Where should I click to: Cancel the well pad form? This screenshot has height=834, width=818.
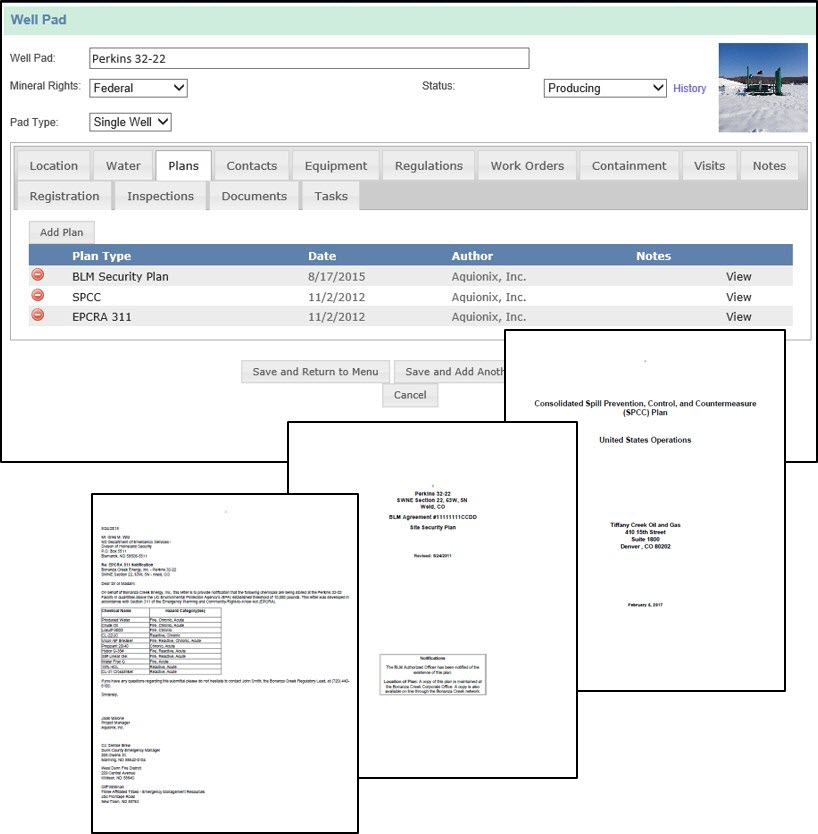click(410, 395)
